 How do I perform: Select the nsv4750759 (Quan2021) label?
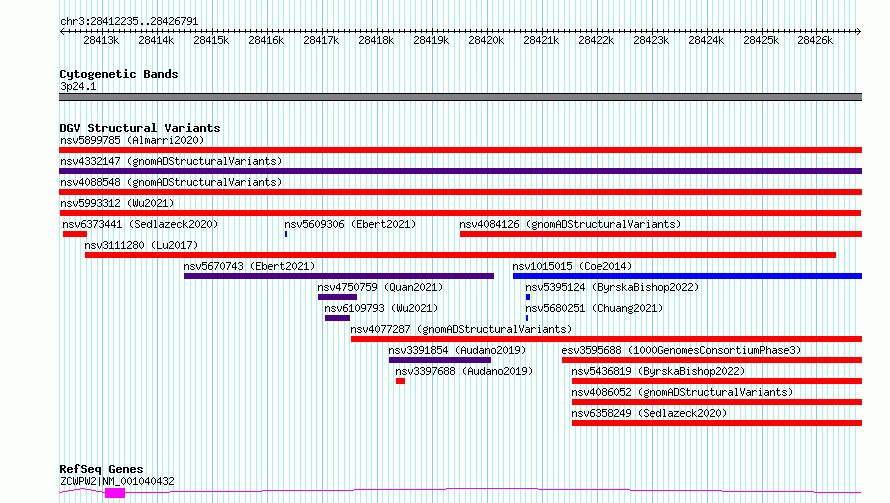[x=380, y=287]
